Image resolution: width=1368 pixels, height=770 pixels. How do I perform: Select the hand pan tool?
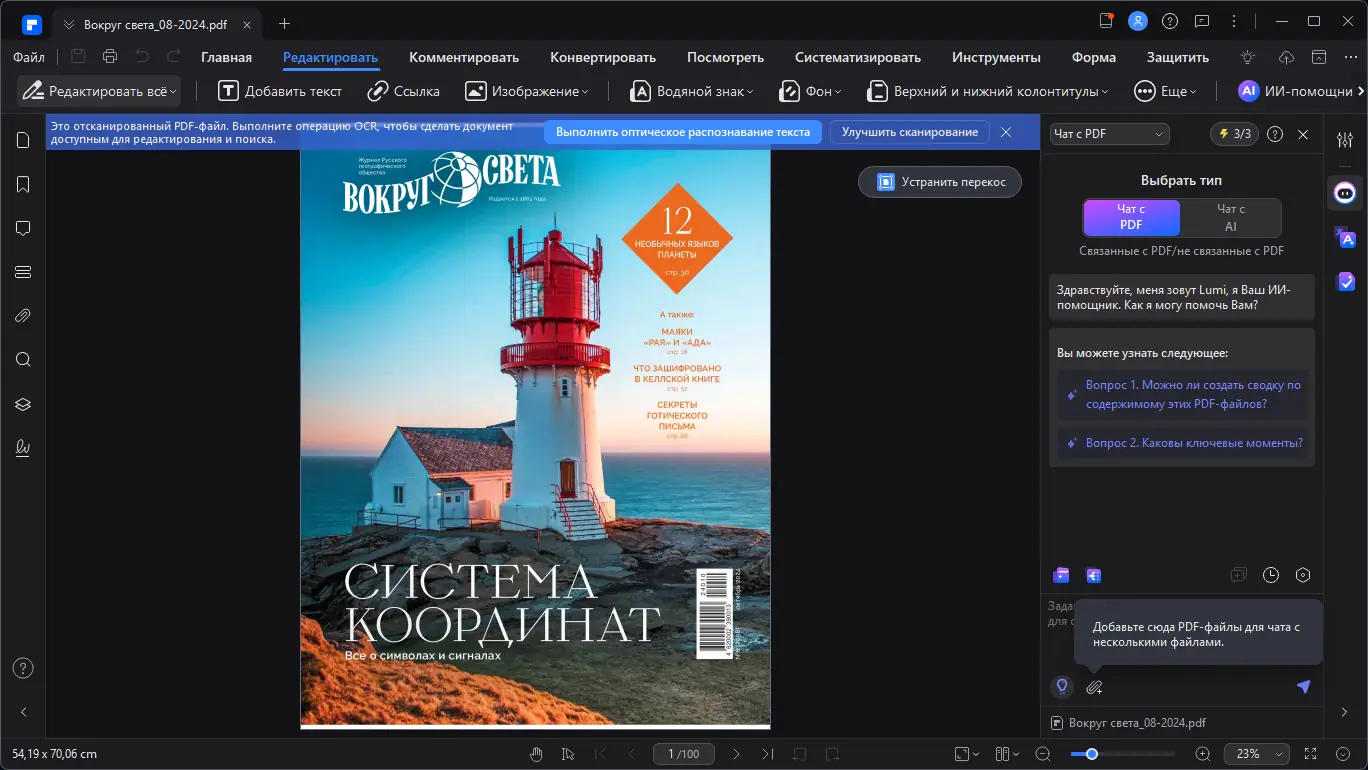tap(536, 754)
